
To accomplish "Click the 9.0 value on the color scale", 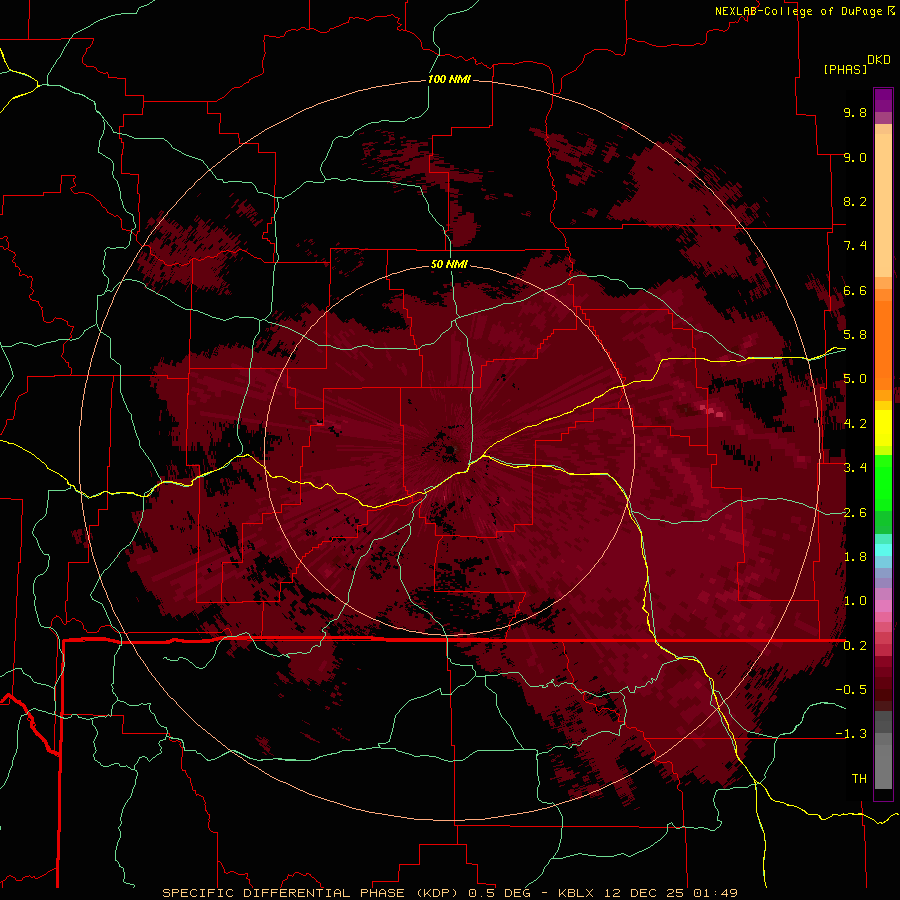I will pyautogui.click(x=855, y=157).
